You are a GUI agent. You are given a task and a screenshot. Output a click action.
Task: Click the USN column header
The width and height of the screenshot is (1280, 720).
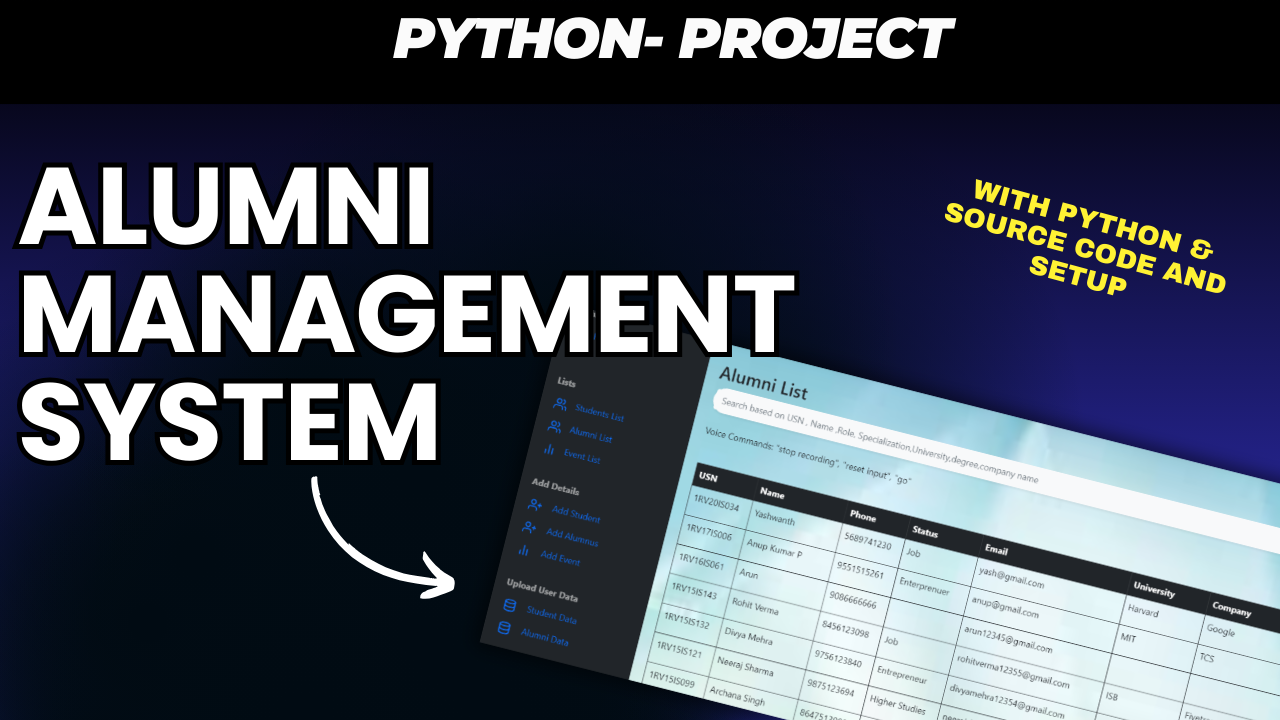click(709, 478)
